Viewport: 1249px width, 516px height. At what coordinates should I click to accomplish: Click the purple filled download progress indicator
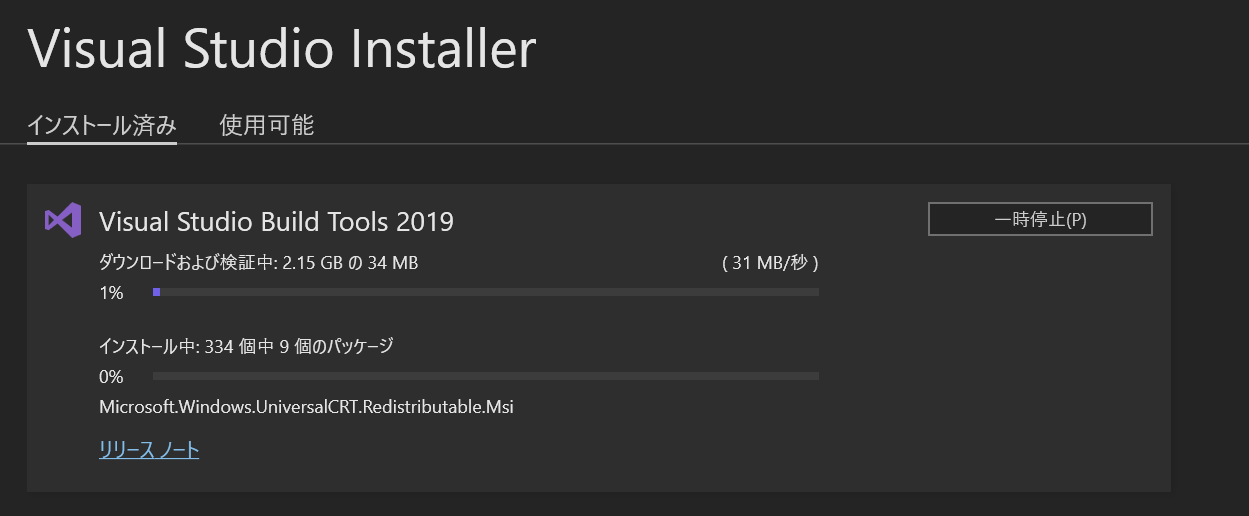click(156, 292)
